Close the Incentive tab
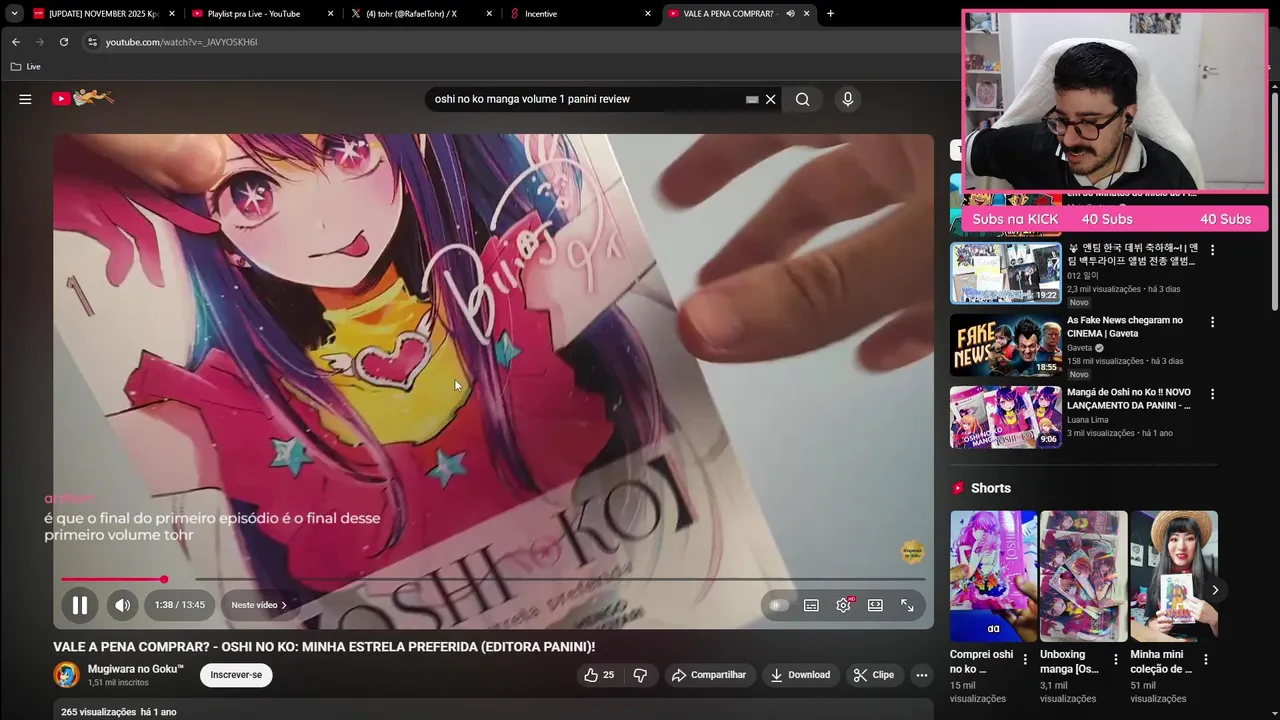This screenshot has width=1280, height=720. [x=648, y=14]
